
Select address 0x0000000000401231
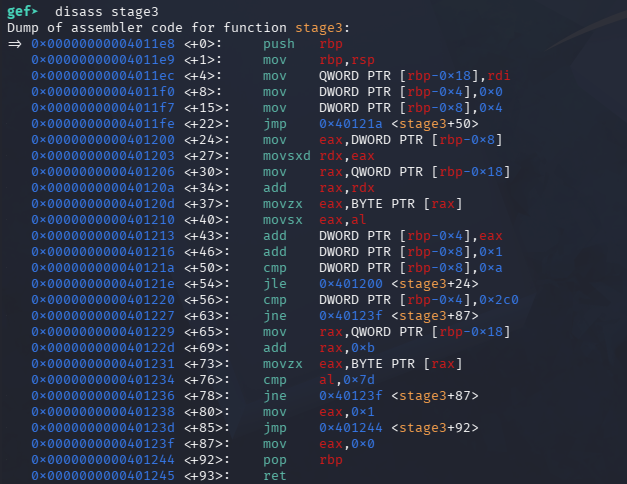pyautogui.click(x=103, y=364)
